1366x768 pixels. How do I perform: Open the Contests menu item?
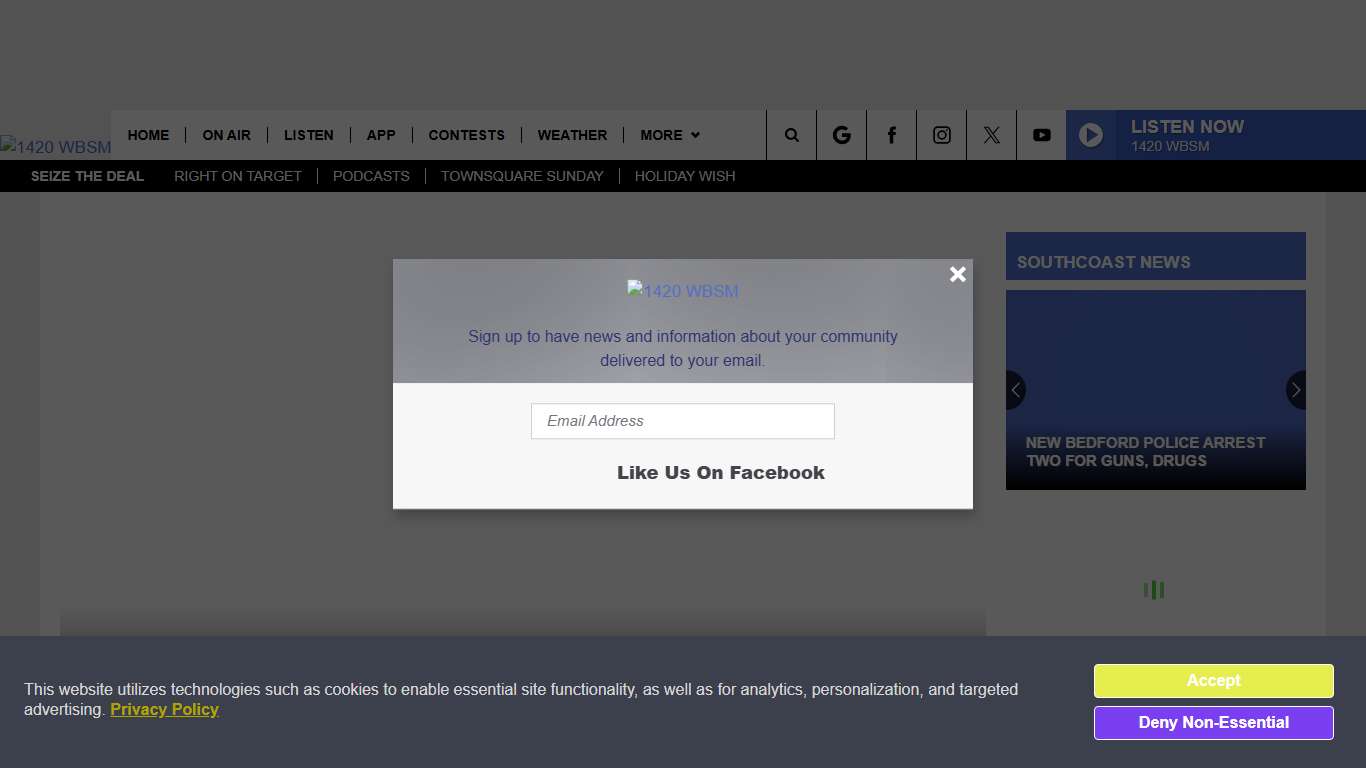[x=466, y=135]
